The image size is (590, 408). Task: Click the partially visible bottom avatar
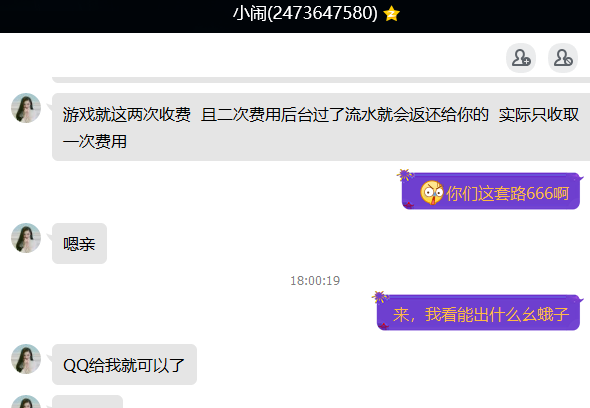coord(26,402)
